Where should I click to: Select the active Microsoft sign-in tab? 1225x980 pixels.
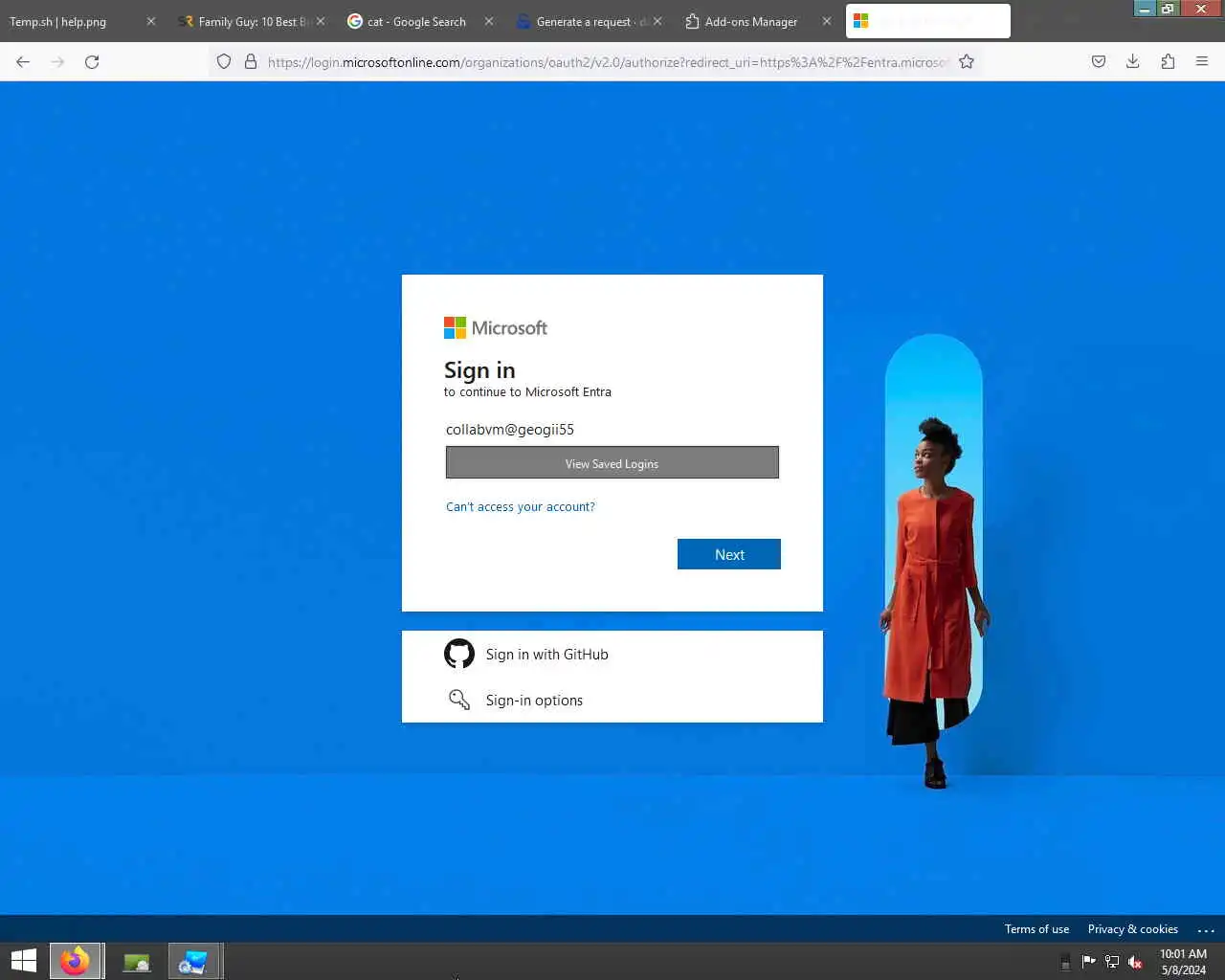coord(928,21)
